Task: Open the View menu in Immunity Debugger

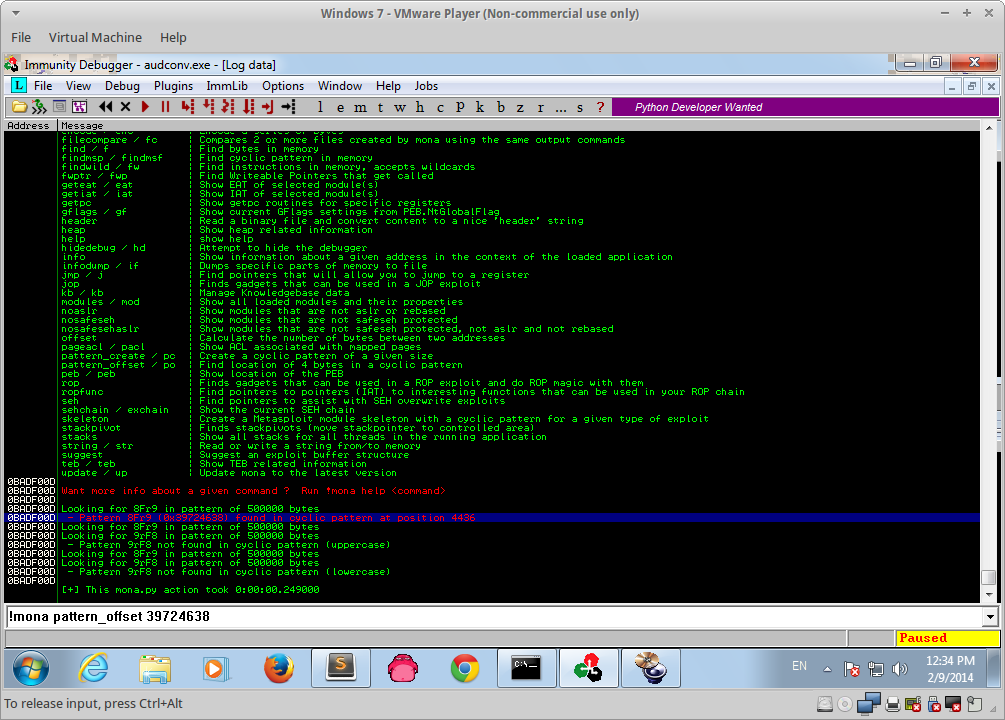Action: [x=78, y=86]
